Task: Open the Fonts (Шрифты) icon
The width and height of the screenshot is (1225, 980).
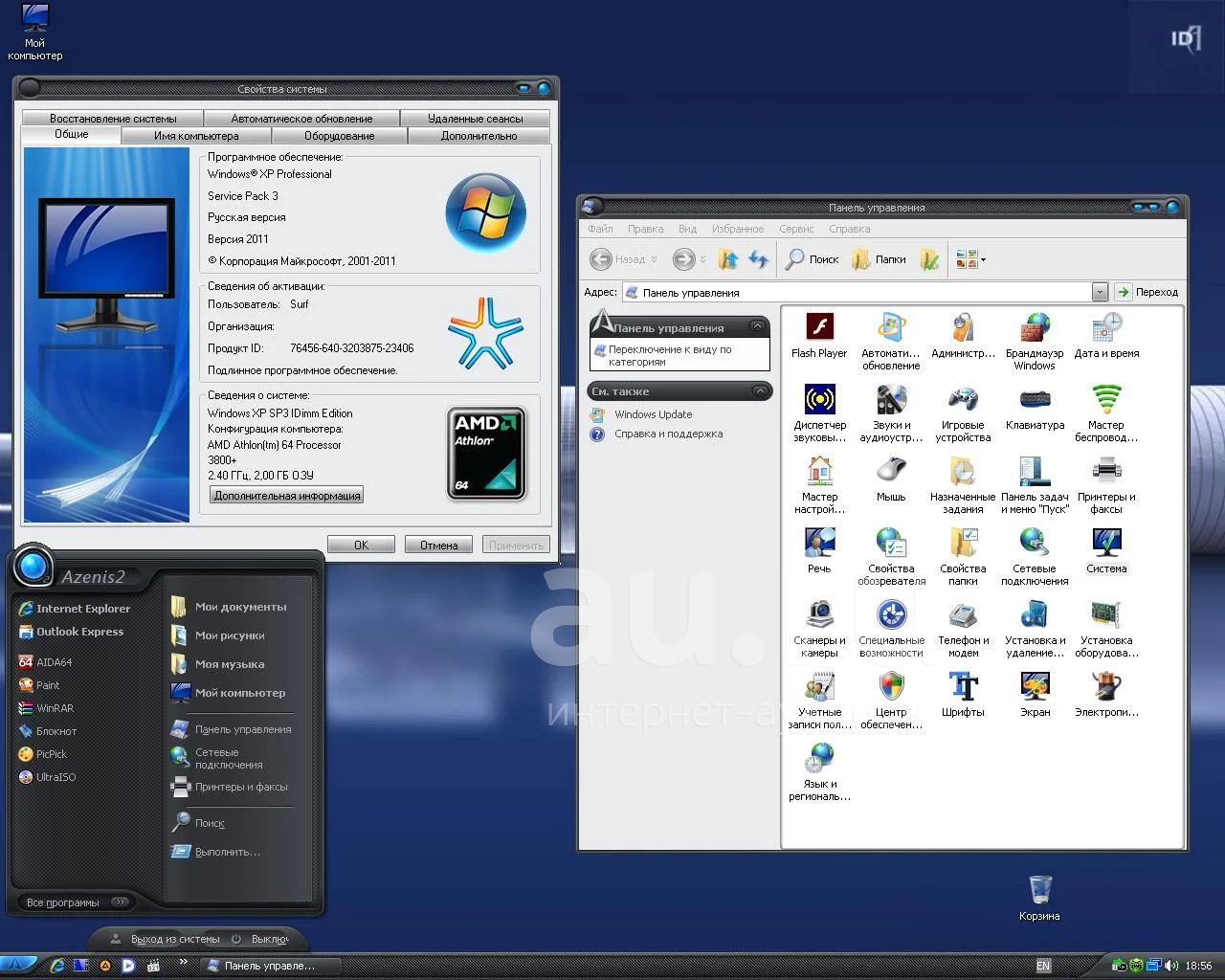Action: [x=963, y=693]
